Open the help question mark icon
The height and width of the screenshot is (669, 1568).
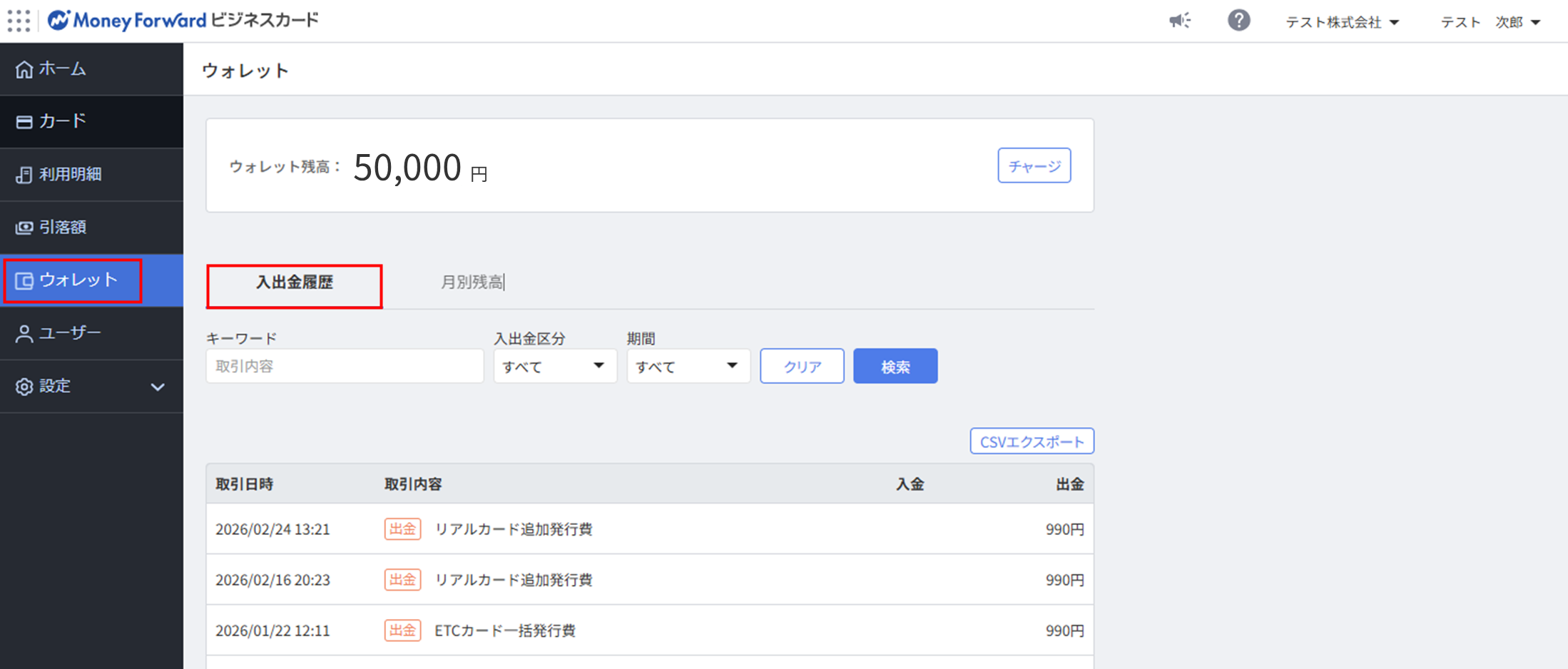point(1238,21)
